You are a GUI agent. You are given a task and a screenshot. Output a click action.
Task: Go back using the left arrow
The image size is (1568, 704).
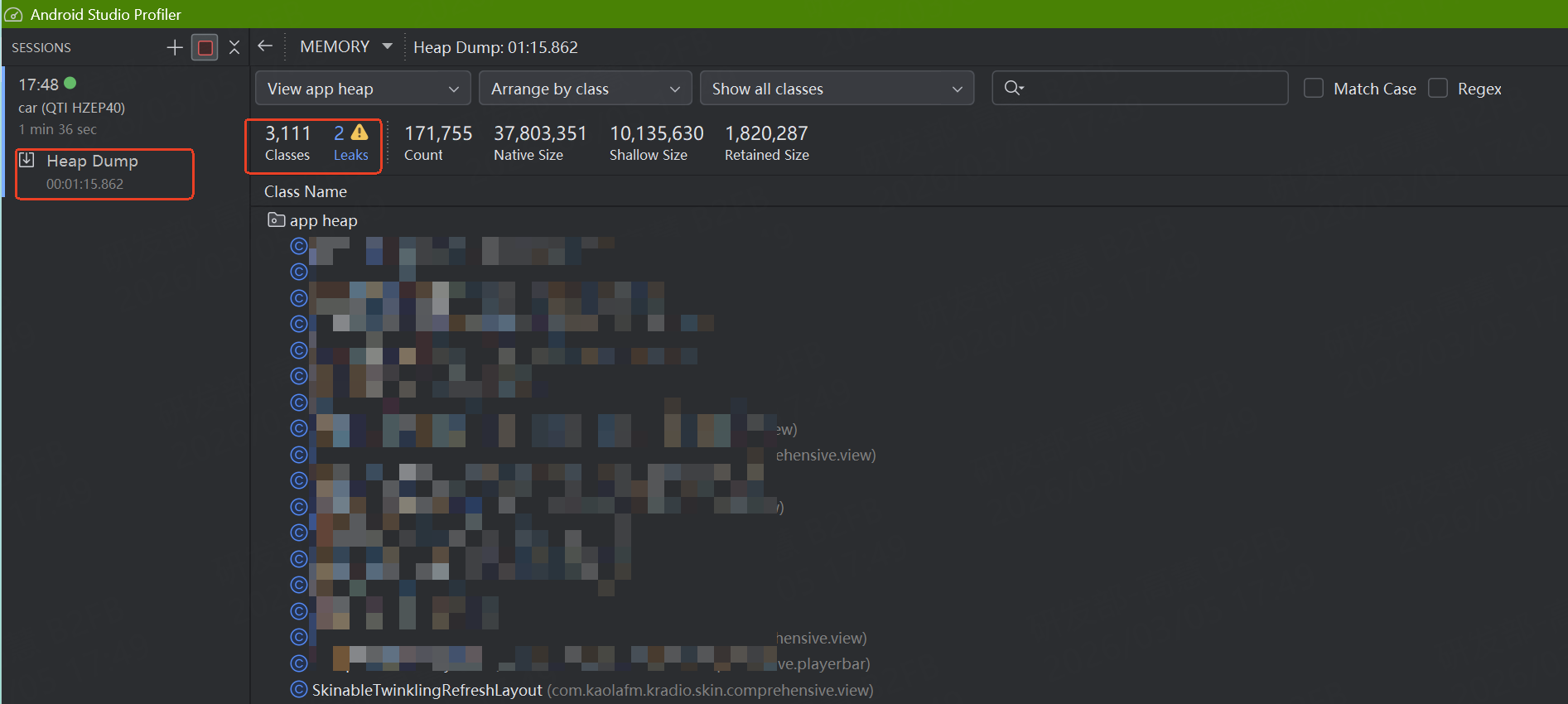[x=265, y=46]
